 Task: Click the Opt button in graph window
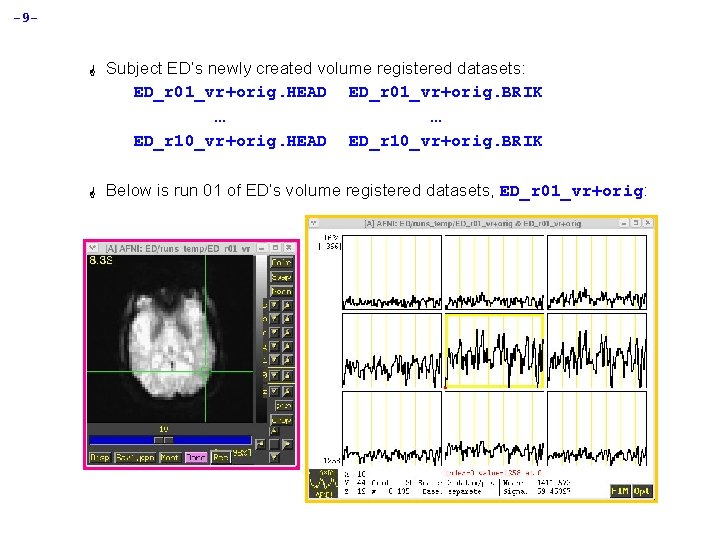pos(641,491)
